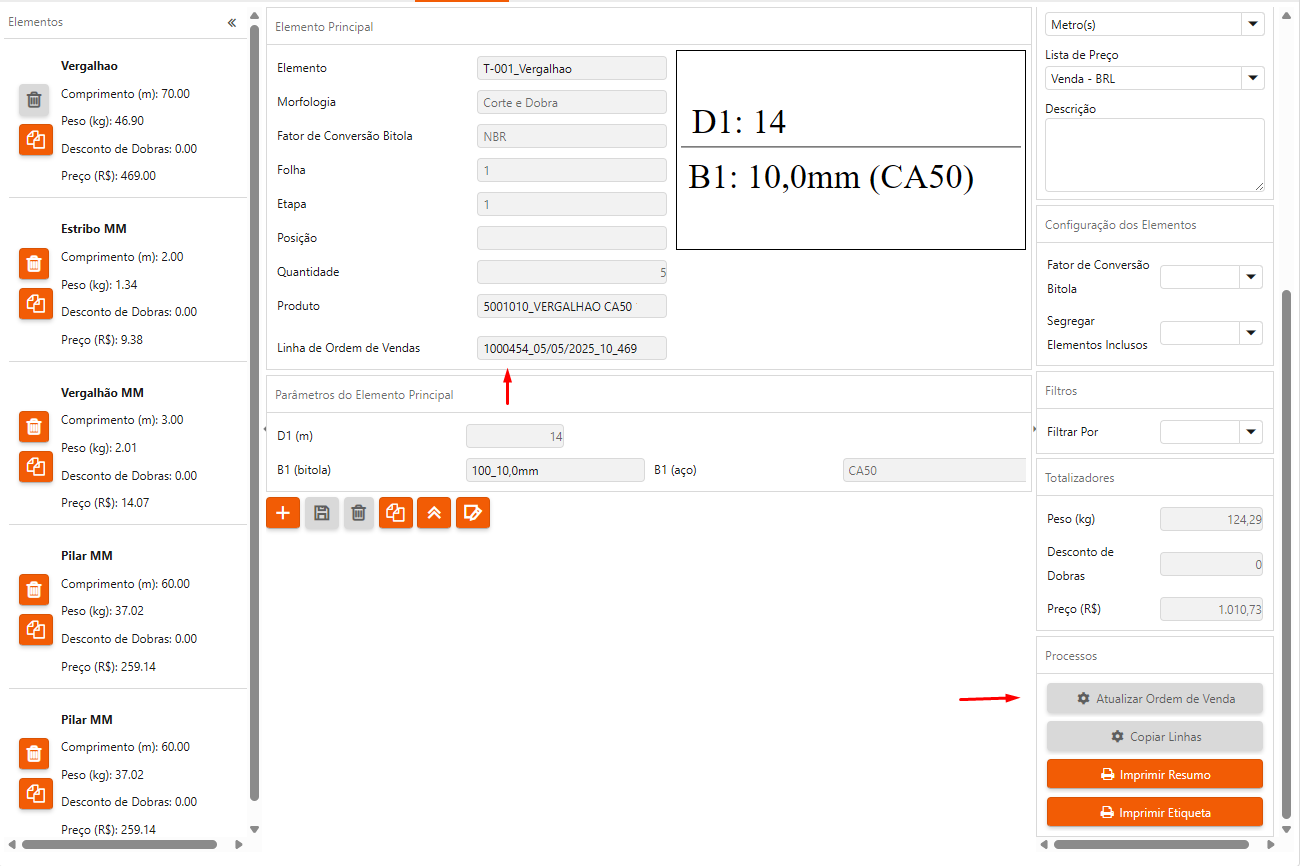Delete the first Pilar MM element

[x=34, y=591]
